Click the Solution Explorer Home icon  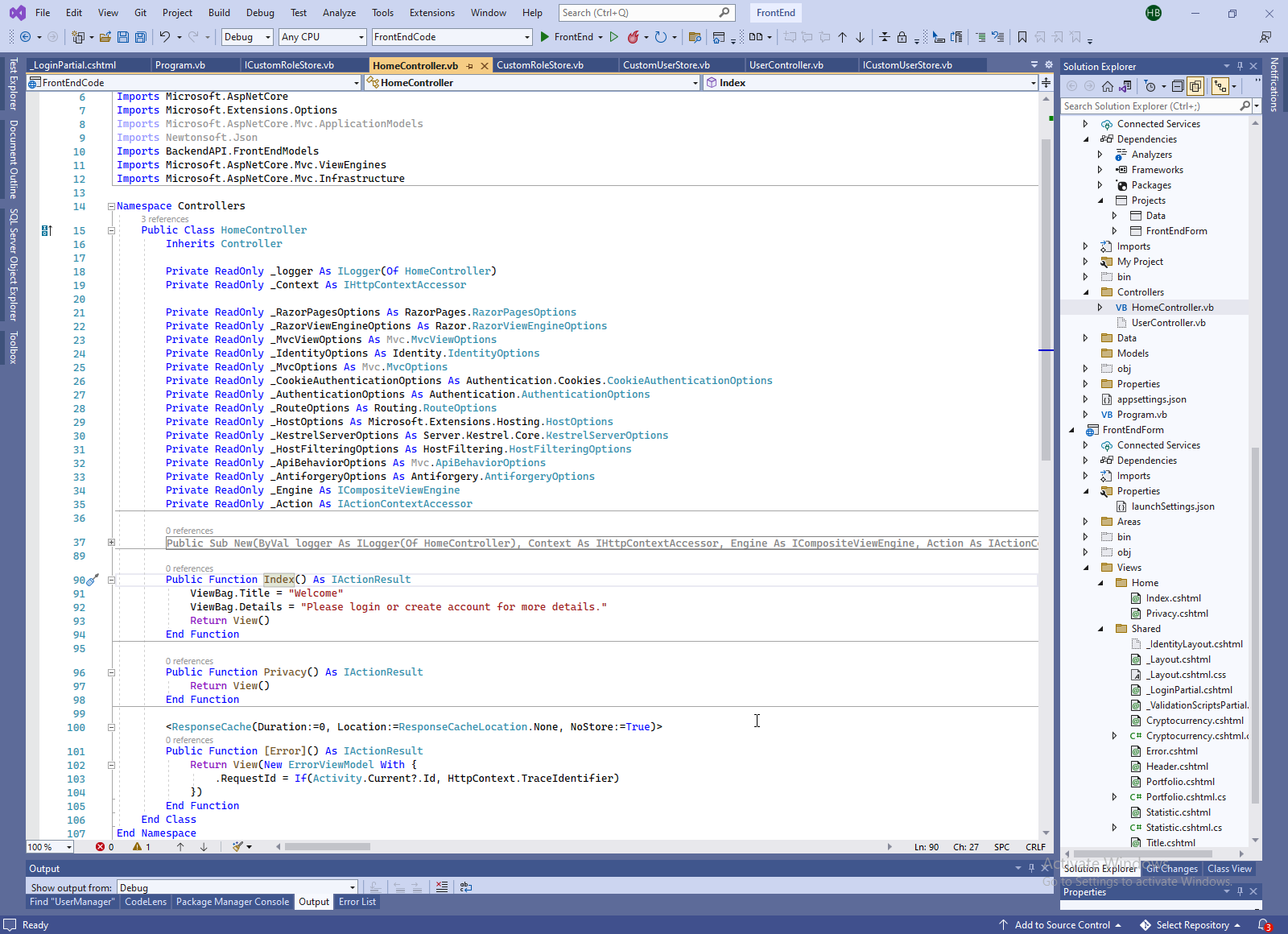point(1108,86)
